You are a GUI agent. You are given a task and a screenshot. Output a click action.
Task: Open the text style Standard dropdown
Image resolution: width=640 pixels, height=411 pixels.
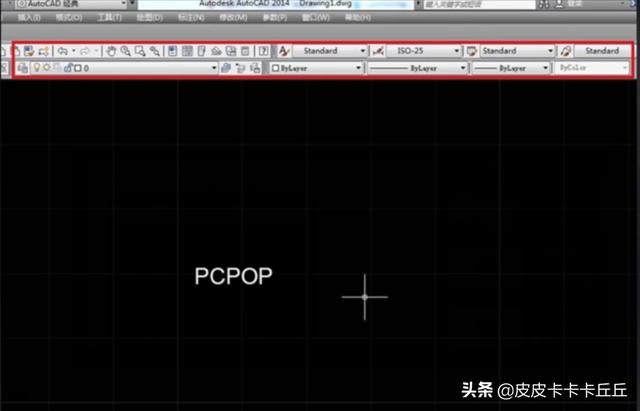pos(330,51)
